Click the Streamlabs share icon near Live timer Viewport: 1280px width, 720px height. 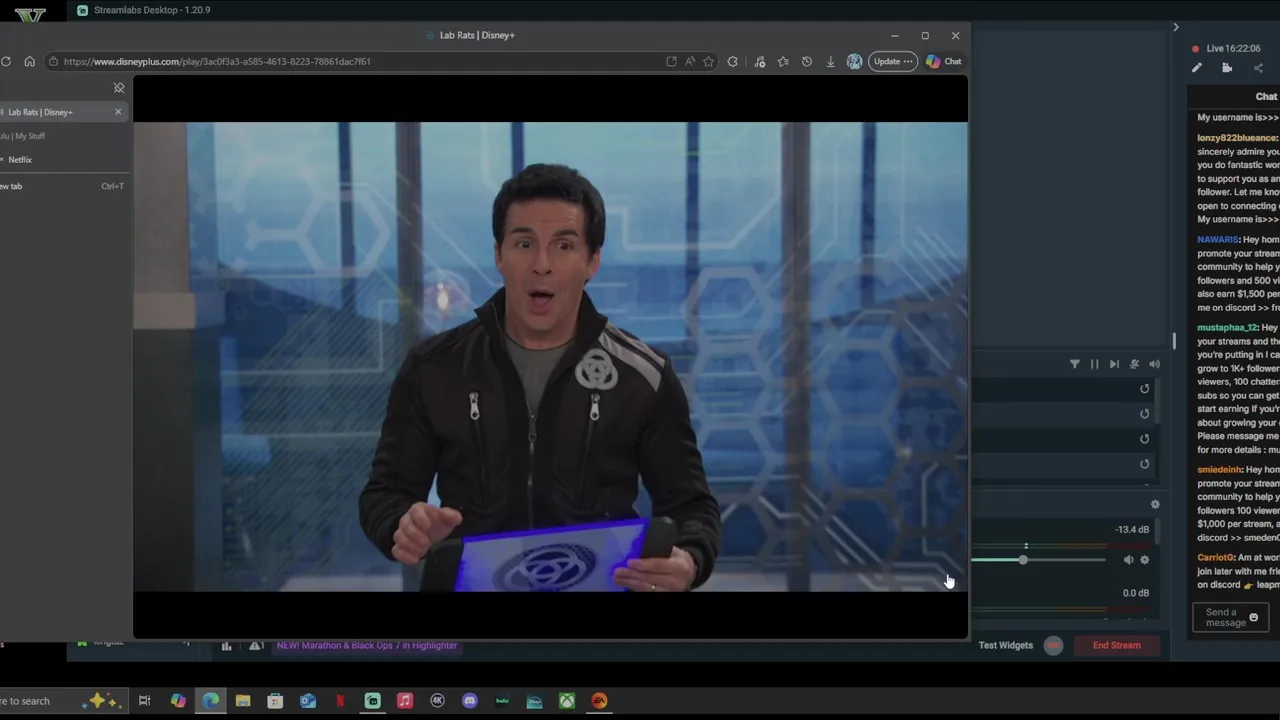pos(1258,68)
